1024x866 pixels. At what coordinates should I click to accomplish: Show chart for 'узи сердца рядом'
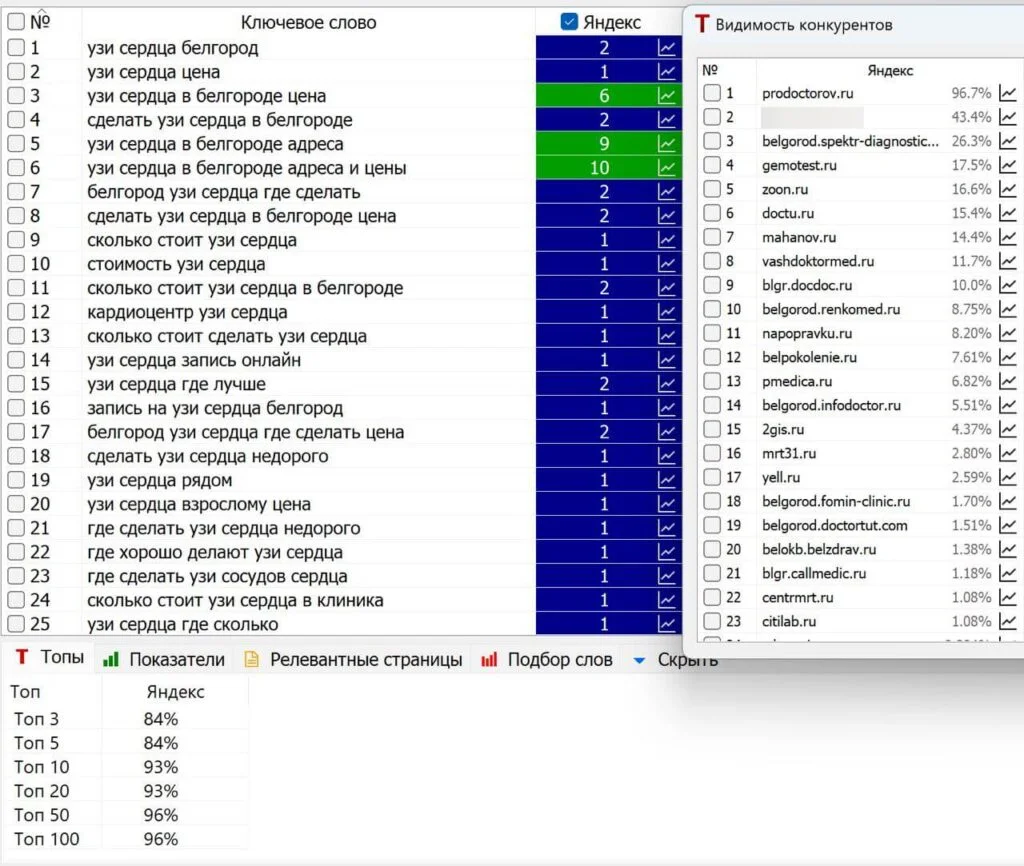coord(666,480)
